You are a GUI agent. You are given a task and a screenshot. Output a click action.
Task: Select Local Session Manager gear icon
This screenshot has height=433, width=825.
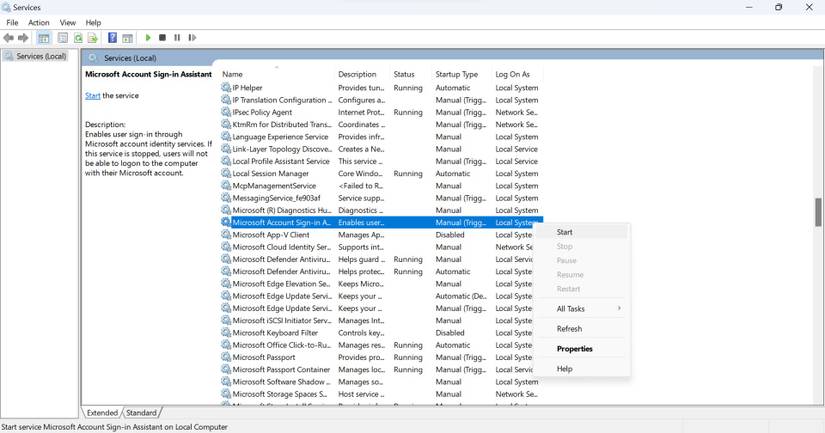point(226,173)
